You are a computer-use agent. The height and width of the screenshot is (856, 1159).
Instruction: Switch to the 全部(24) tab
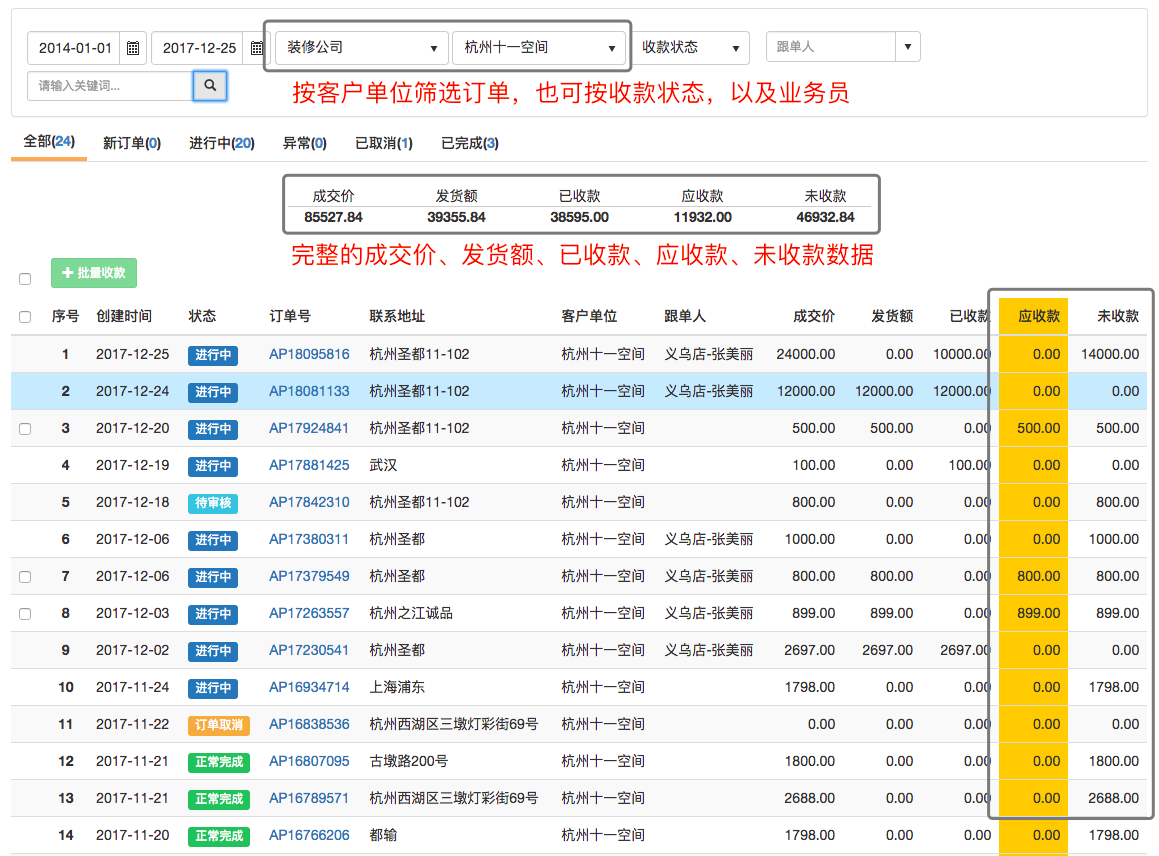coord(49,141)
